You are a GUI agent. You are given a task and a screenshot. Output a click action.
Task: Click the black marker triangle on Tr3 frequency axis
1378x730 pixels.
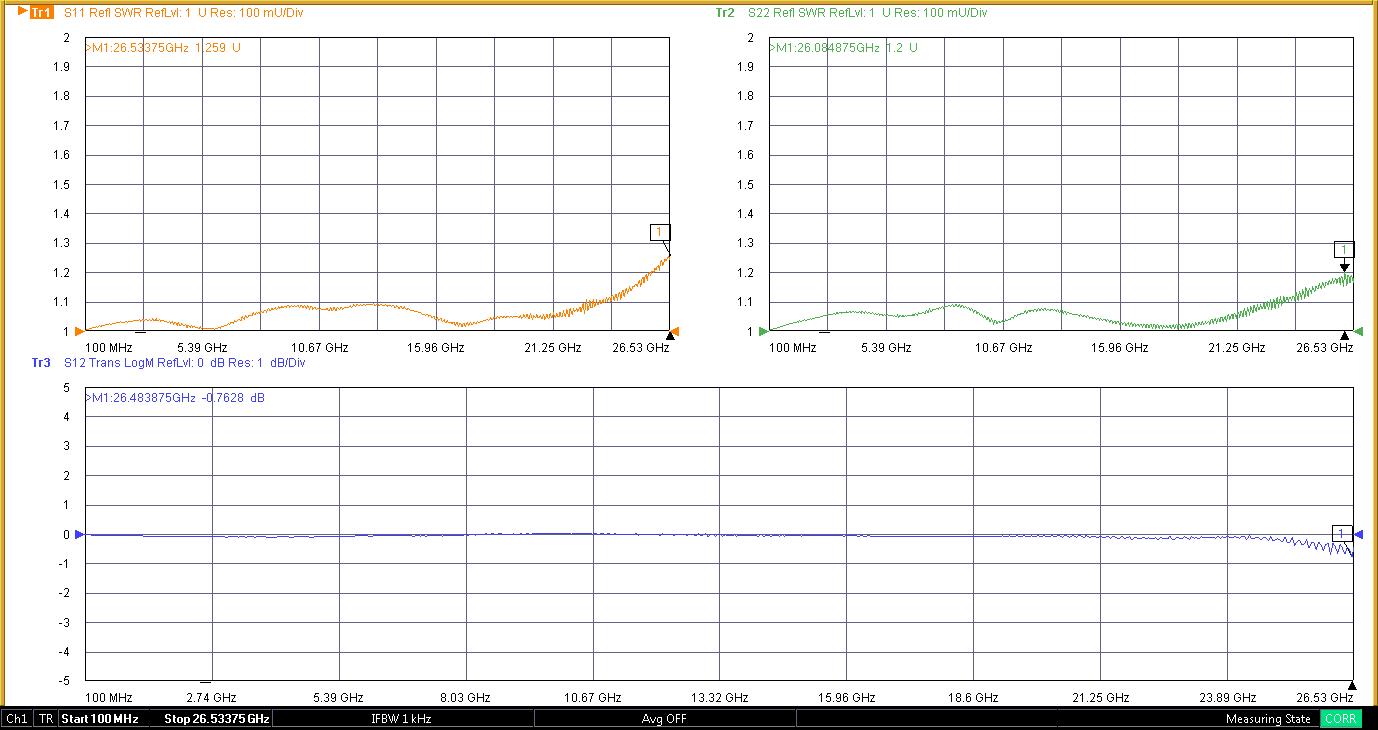[x=1352, y=686]
